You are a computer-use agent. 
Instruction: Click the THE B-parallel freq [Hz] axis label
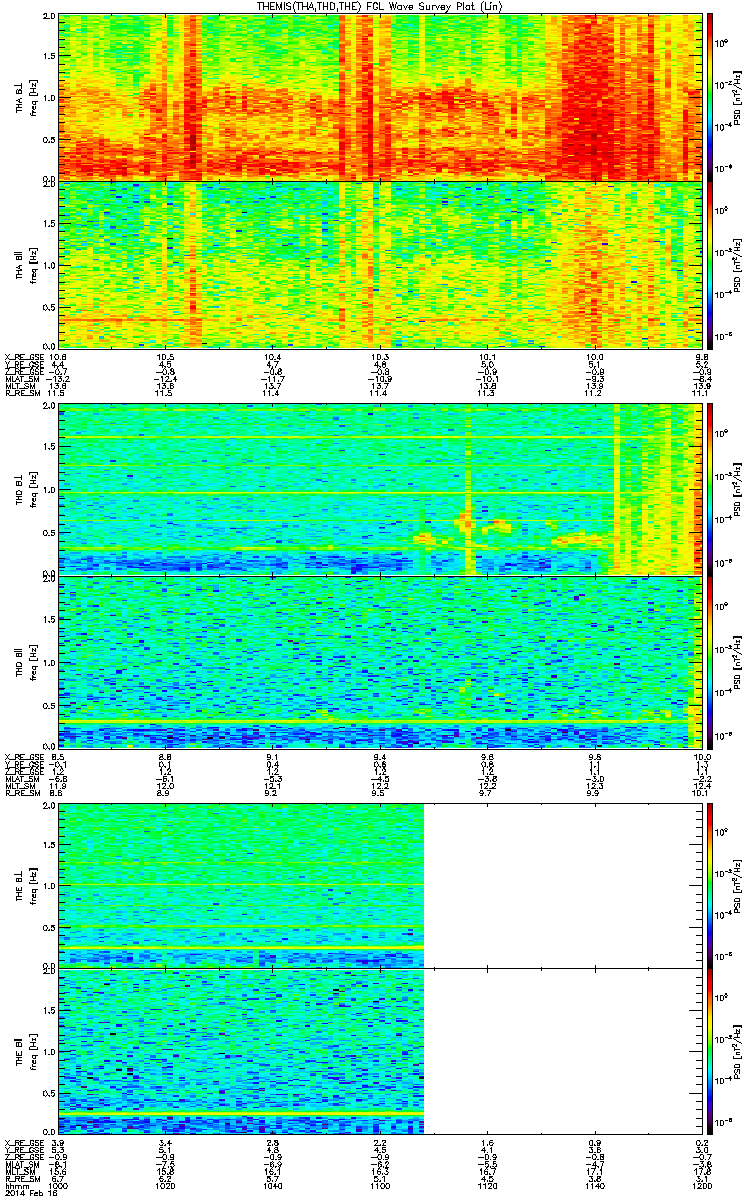tap(34, 1050)
